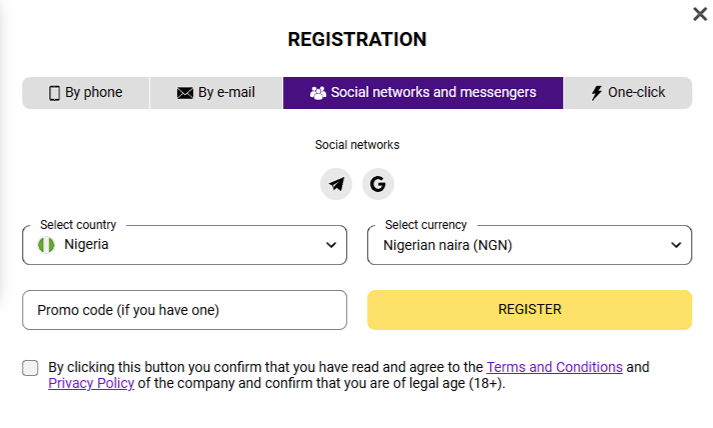Open the Select country dropdown
Viewport: 713px width, 428px height.
point(184,245)
